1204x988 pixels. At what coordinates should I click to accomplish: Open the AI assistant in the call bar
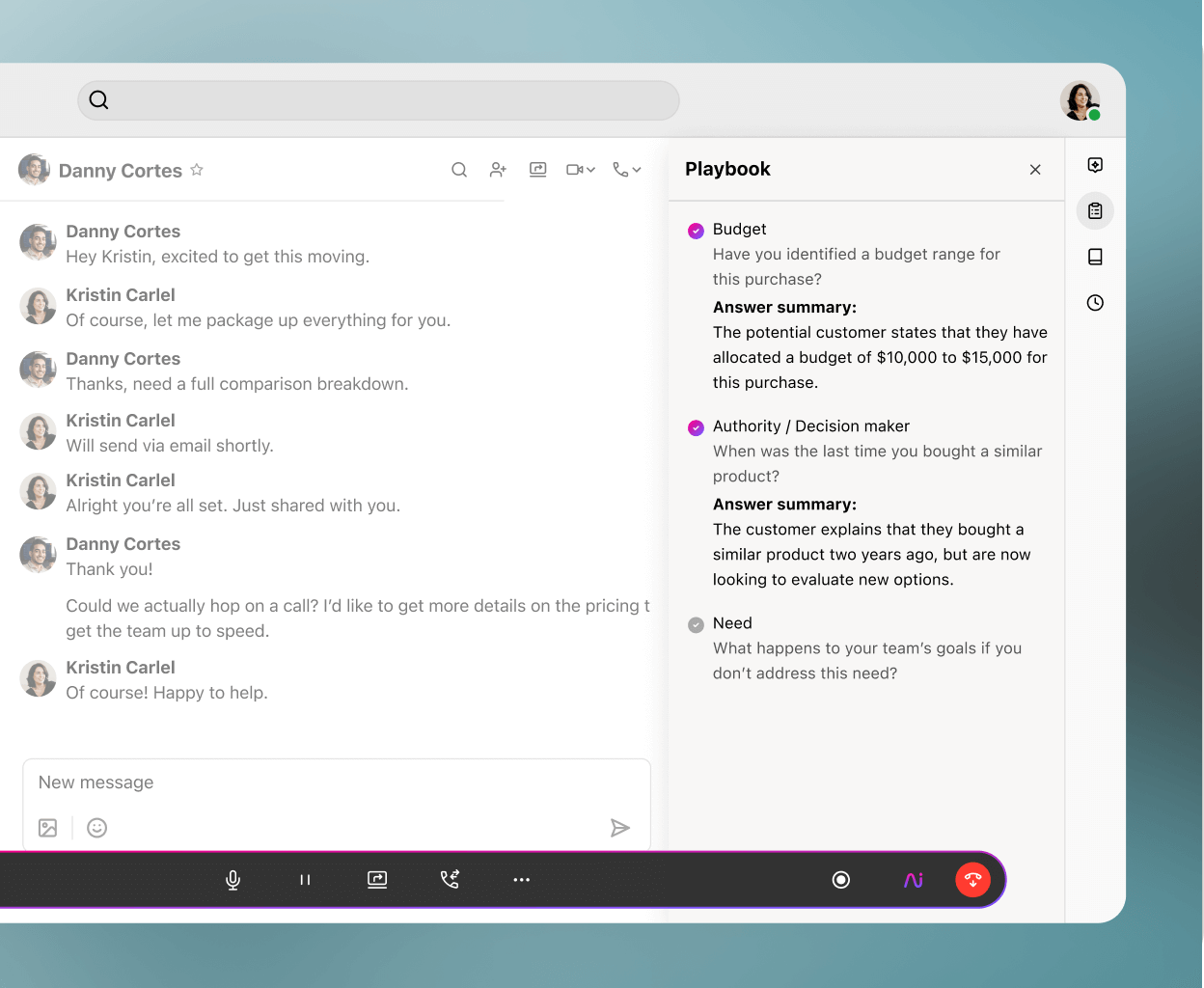tap(913, 880)
